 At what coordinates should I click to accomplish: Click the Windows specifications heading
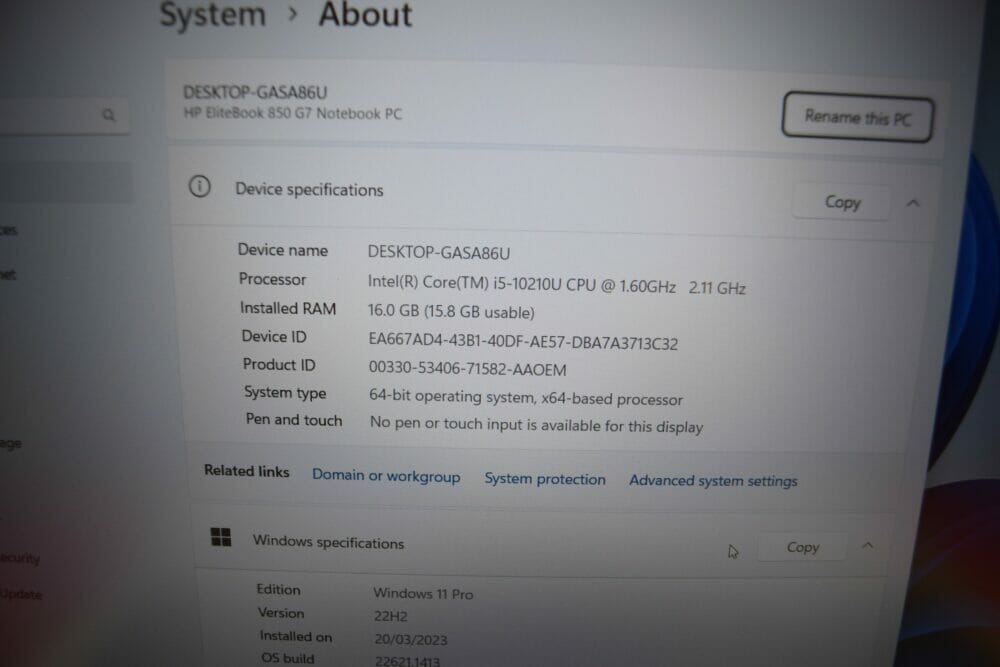[328, 542]
